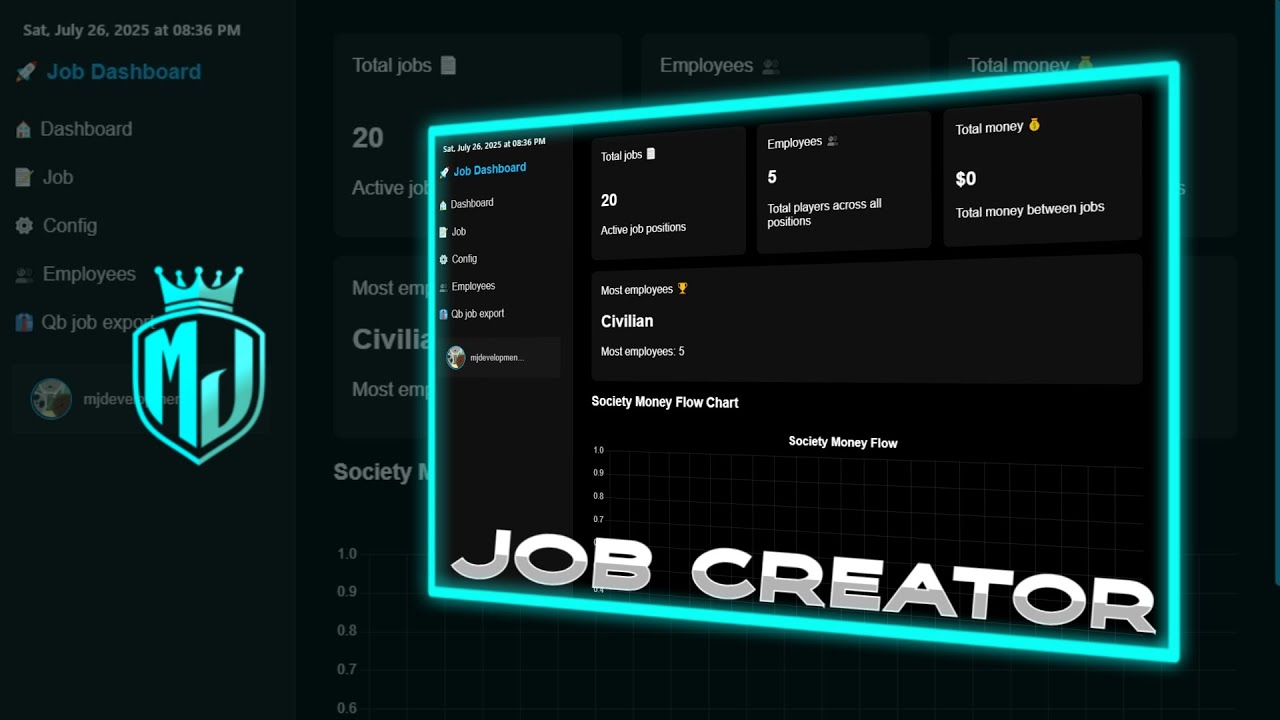Click the date and time text in the framed panel

click(x=494, y=145)
